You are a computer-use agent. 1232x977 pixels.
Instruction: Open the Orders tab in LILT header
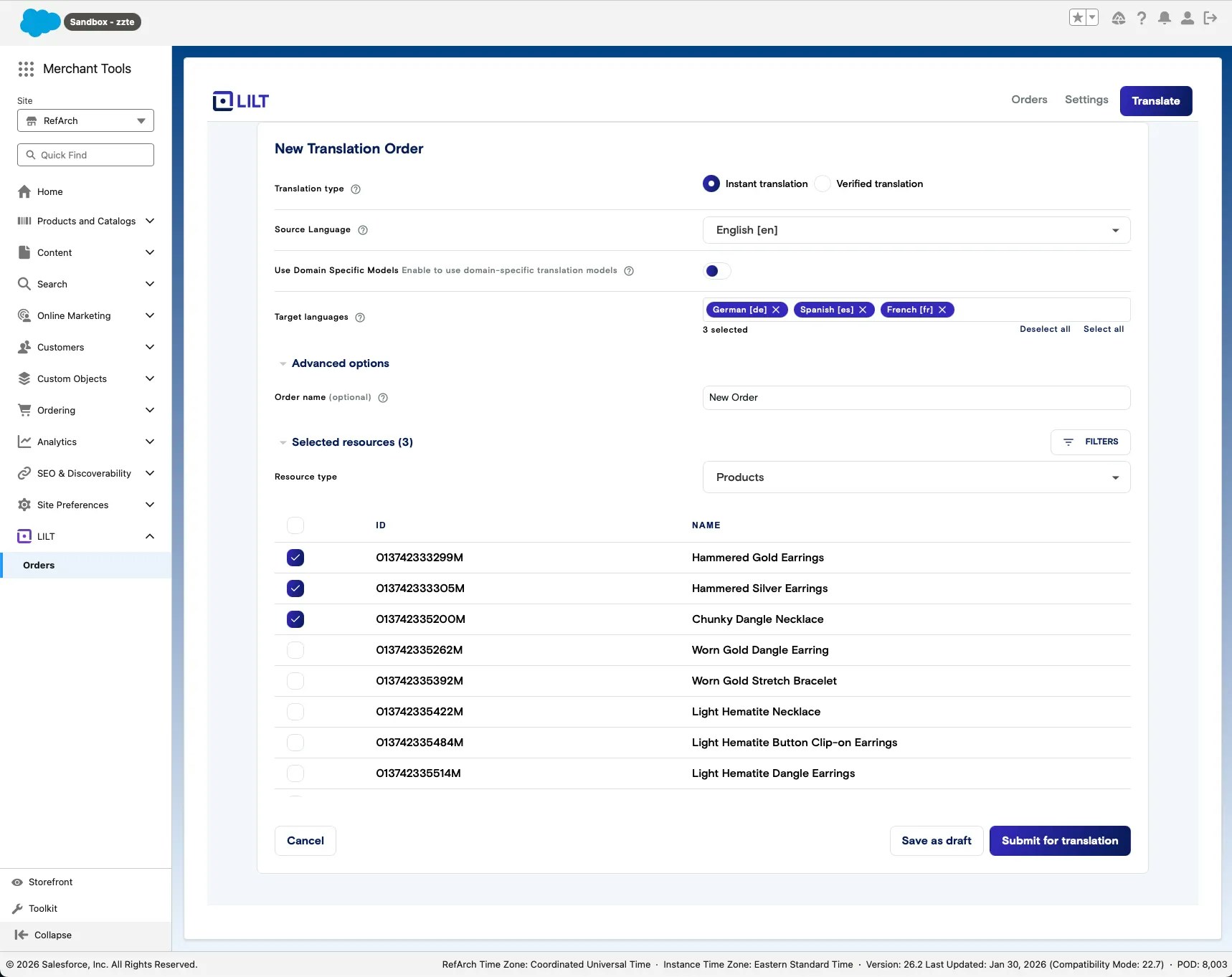click(1029, 100)
